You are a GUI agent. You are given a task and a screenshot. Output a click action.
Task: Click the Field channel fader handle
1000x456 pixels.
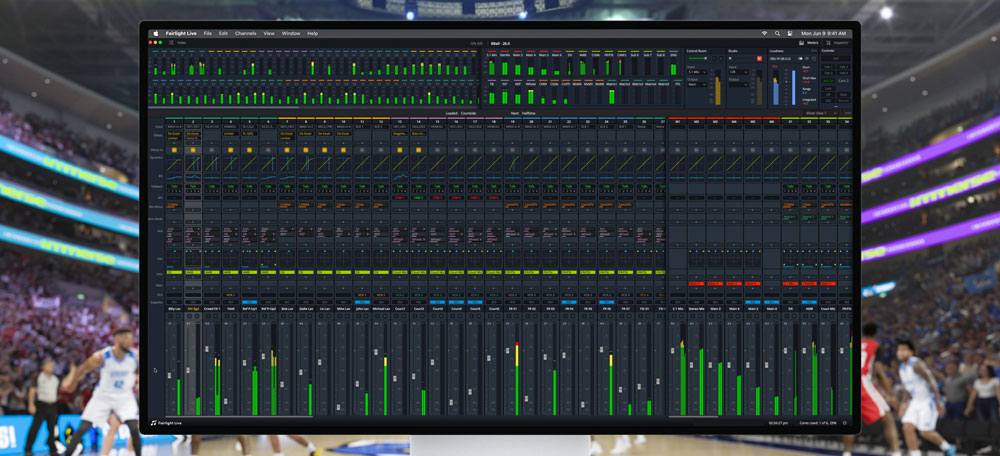pyautogui.click(x=226, y=401)
